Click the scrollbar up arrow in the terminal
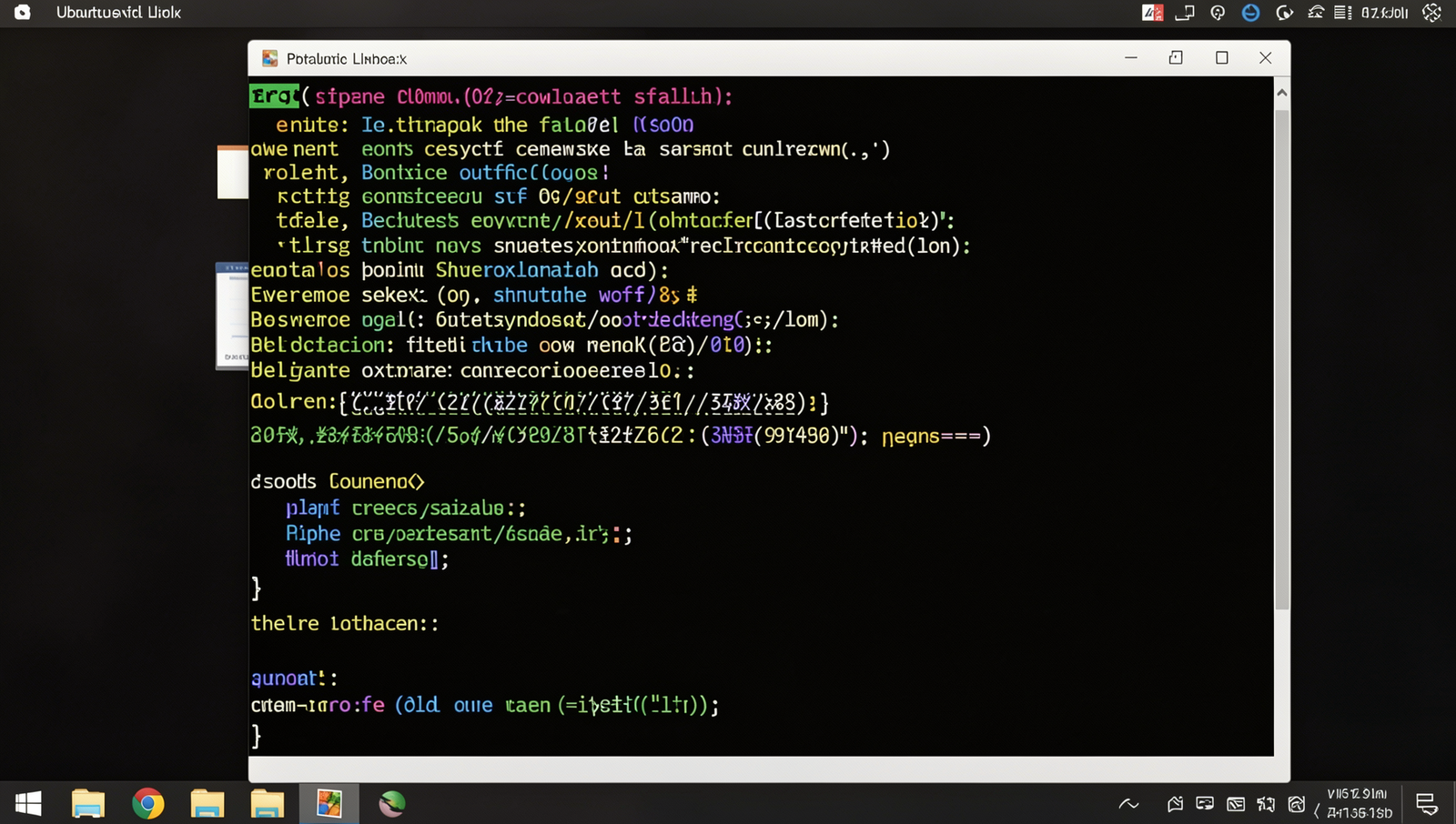Screen dimensions: 1456x824 click(1281, 93)
